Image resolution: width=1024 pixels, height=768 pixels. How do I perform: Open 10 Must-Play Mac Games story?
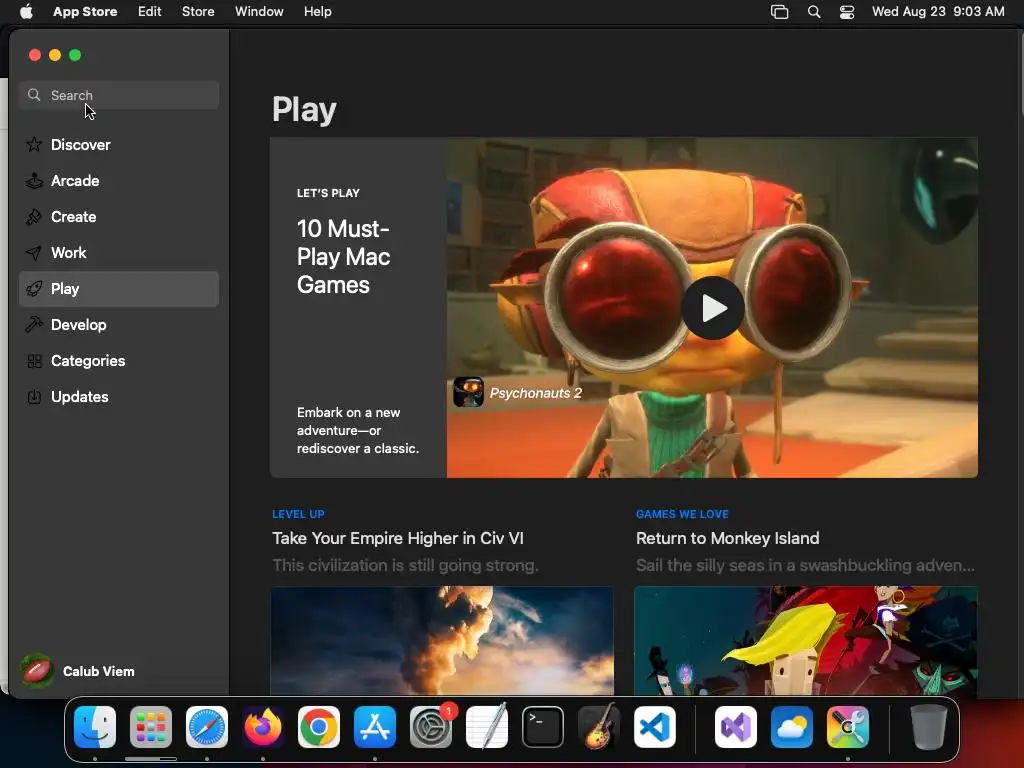[x=344, y=257]
